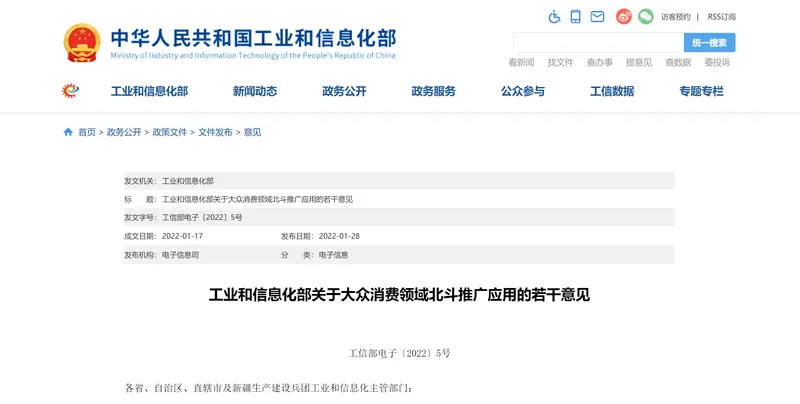This screenshot has height=404, width=800.
Task: Click 发布日期 value 2022-01-28
Action: 339,236
